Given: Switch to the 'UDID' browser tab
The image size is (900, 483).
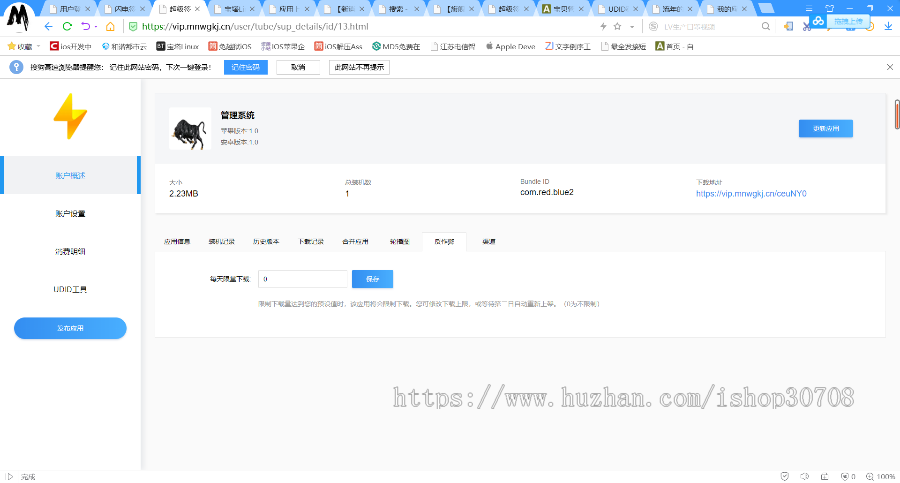Looking at the screenshot, I should tap(617, 9).
